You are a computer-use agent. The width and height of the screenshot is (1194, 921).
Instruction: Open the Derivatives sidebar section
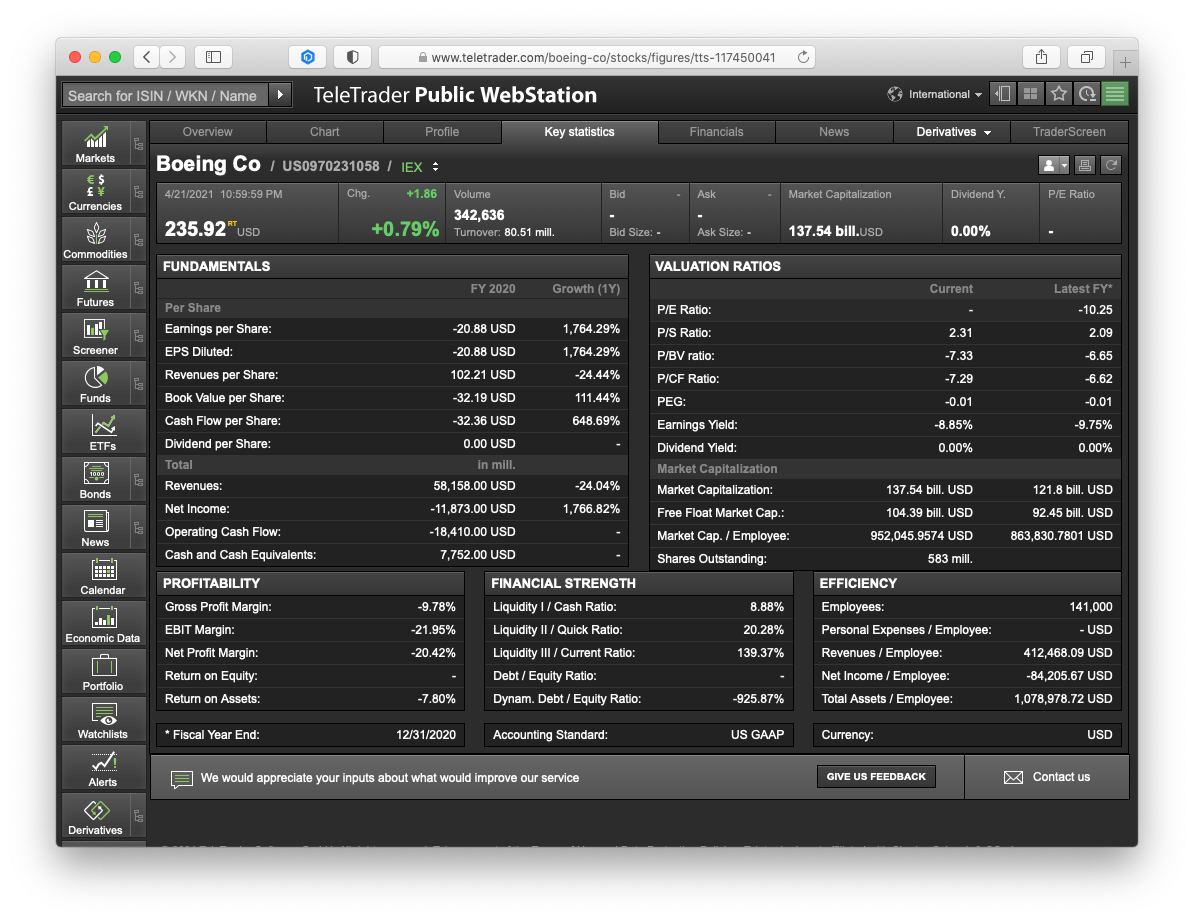pyautogui.click(x=96, y=816)
